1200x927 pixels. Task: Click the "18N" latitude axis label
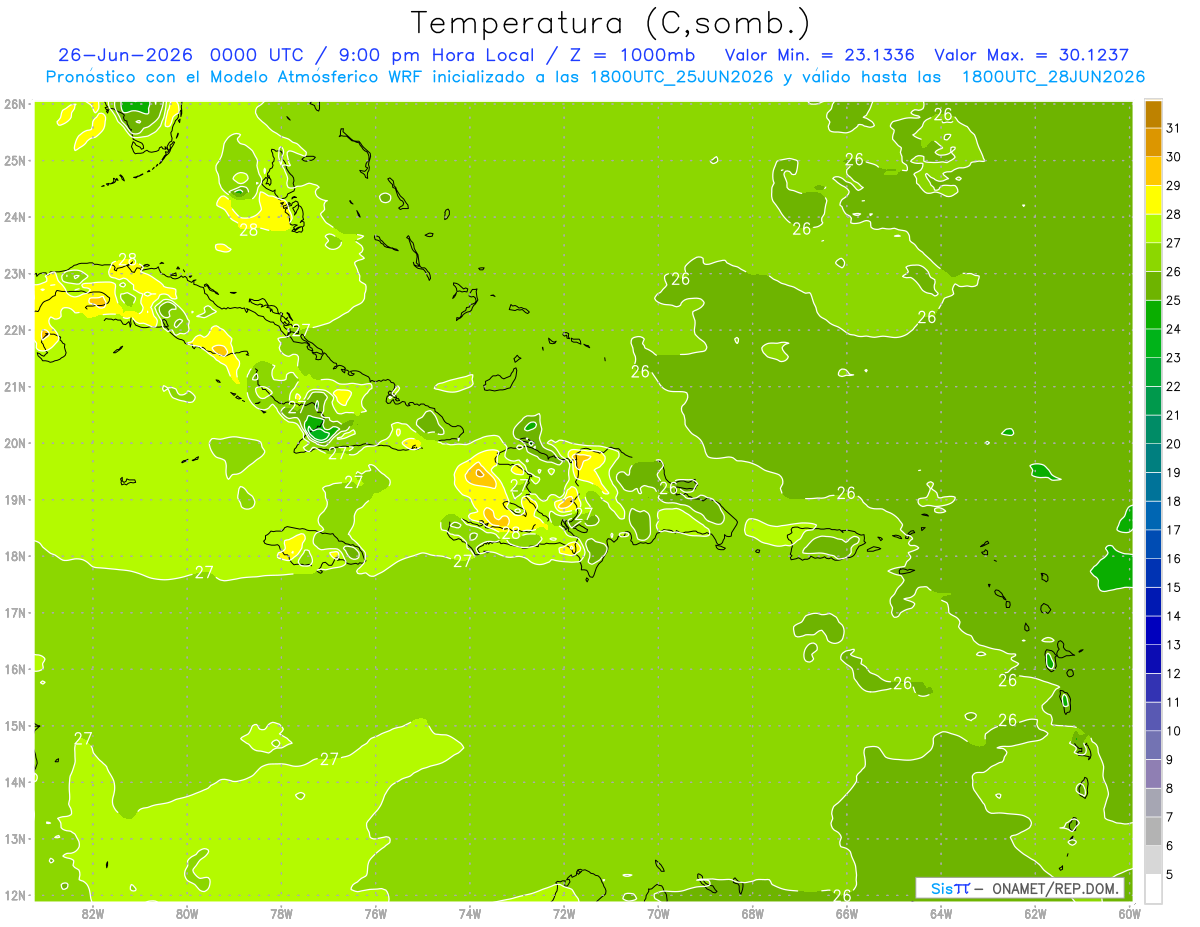click(x=15, y=556)
